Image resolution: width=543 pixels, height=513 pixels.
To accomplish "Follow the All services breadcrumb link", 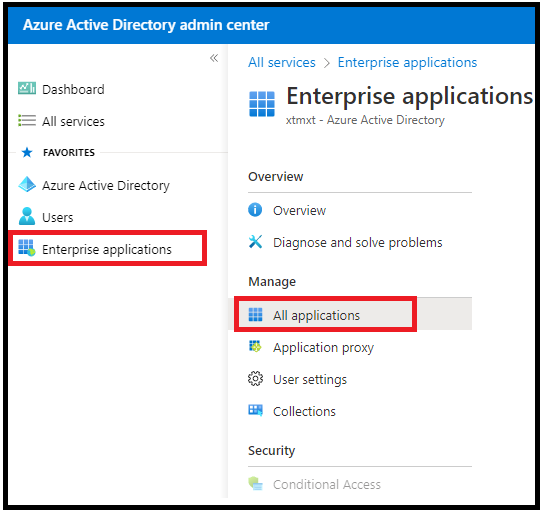I will click(282, 63).
